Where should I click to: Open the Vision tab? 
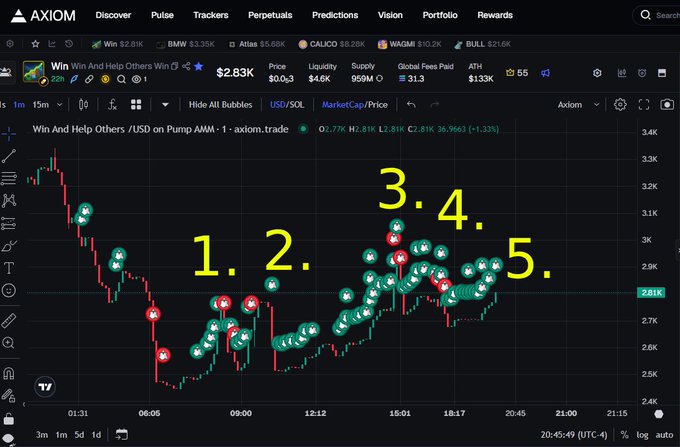pos(390,15)
